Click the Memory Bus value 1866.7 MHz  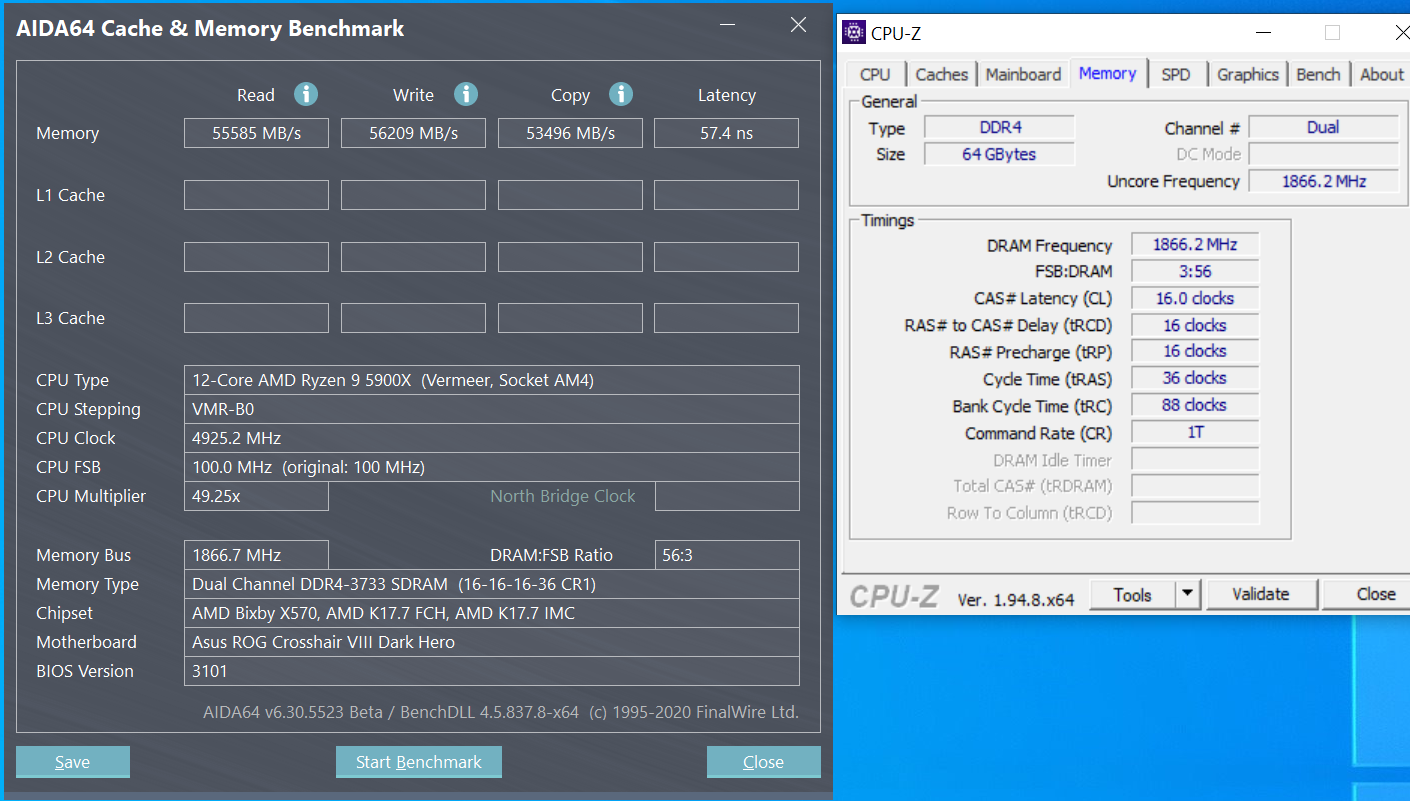[x=256, y=555]
